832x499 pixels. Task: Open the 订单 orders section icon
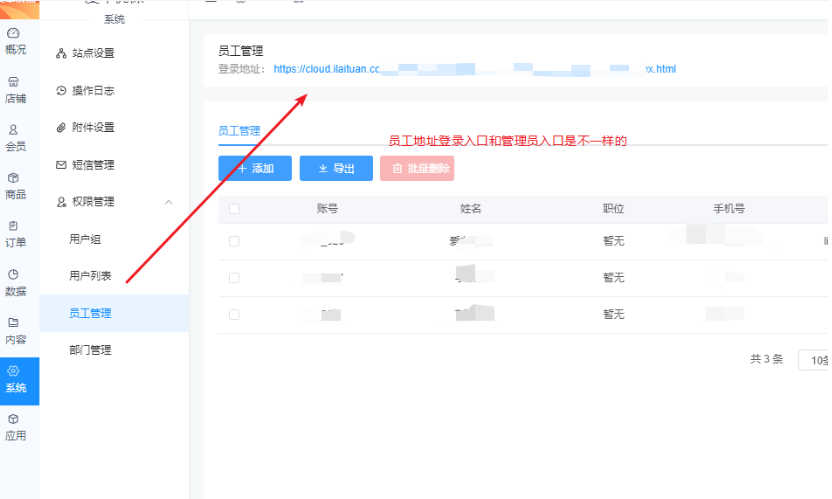click(13, 226)
